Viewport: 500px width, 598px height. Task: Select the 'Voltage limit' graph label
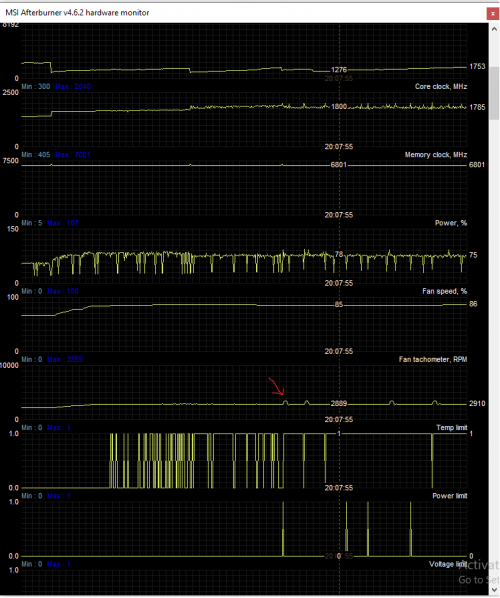(448, 564)
